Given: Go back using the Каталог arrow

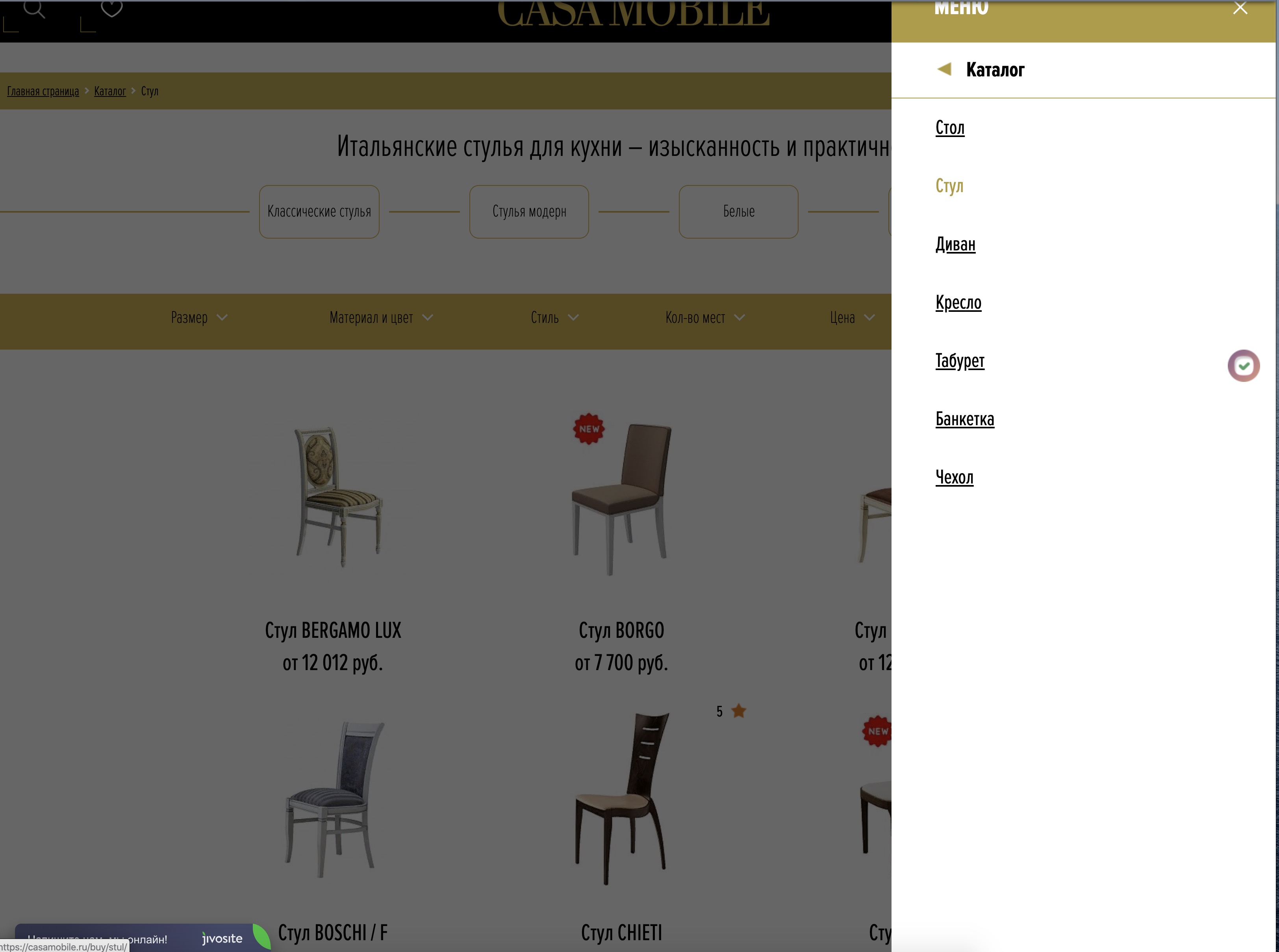Looking at the screenshot, I should point(943,69).
